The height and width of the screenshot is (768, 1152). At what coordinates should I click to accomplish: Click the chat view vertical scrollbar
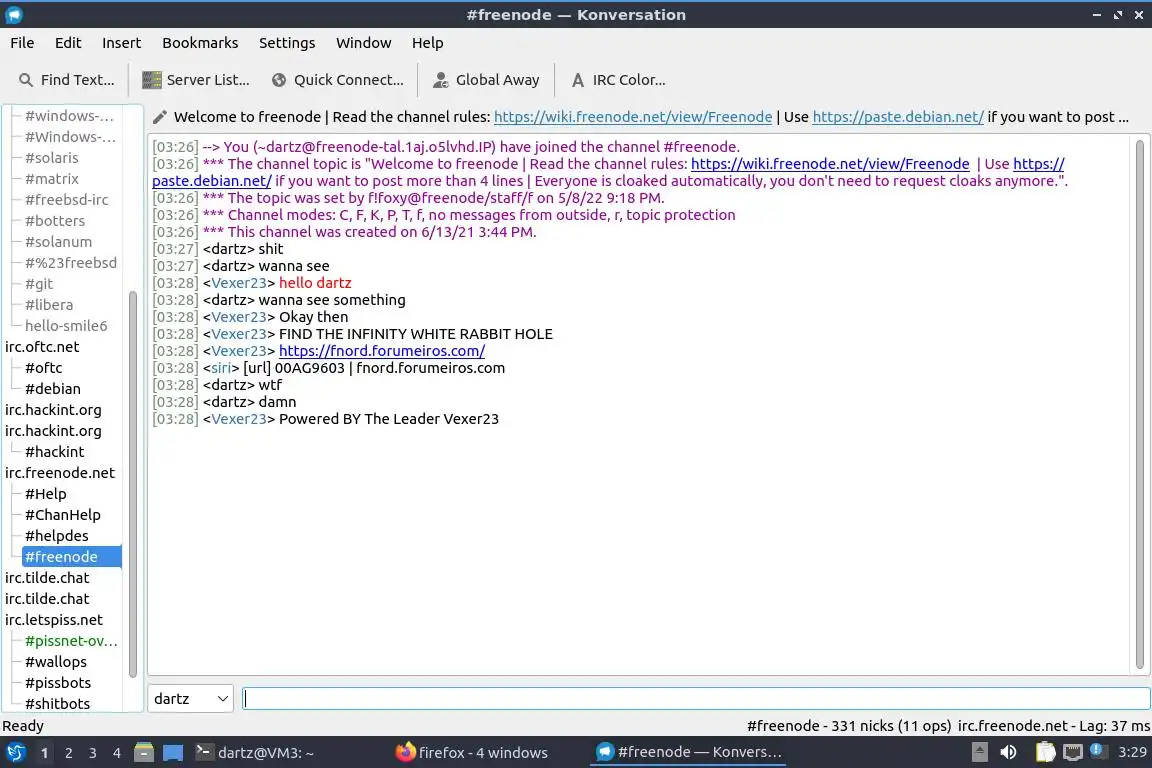pyautogui.click(x=1140, y=405)
